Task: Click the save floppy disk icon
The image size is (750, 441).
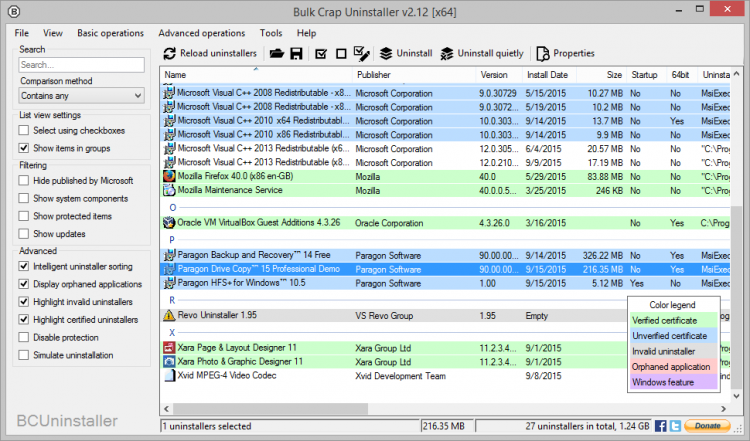Action: click(x=297, y=54)
